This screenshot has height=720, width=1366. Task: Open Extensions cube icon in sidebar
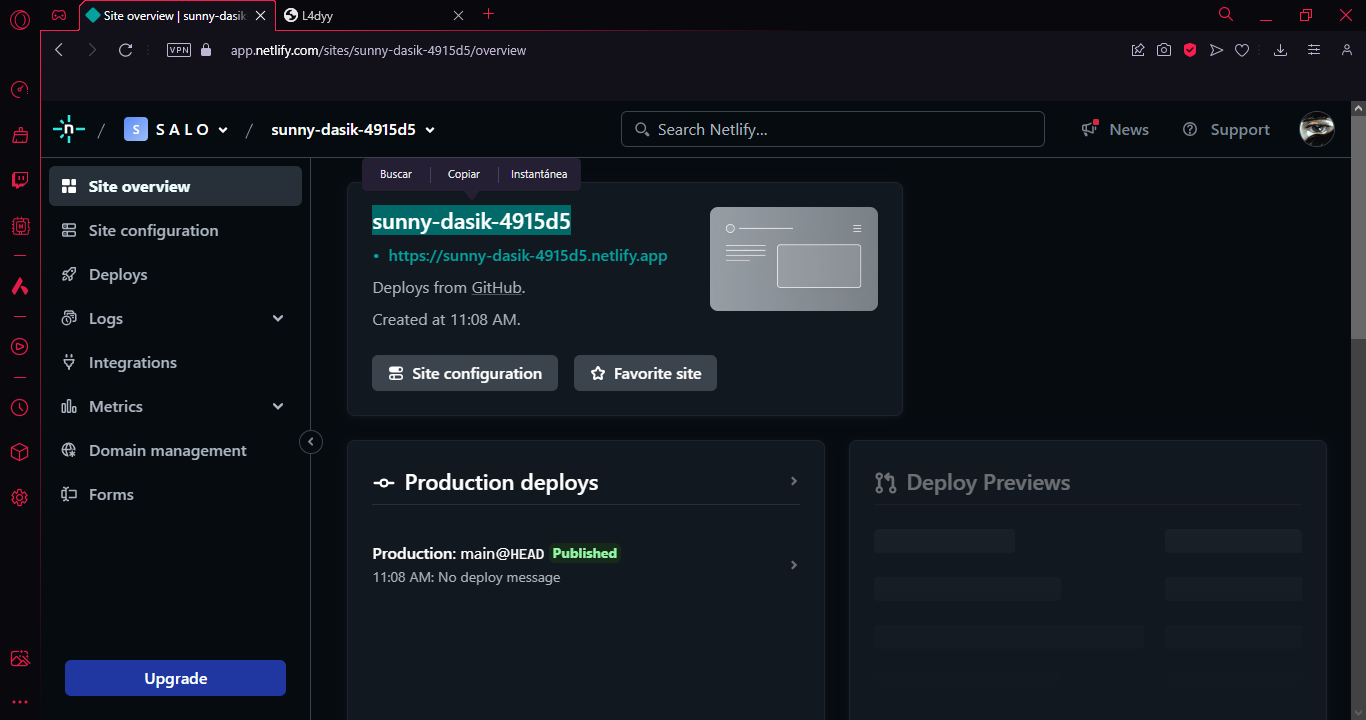click(19, 452)
